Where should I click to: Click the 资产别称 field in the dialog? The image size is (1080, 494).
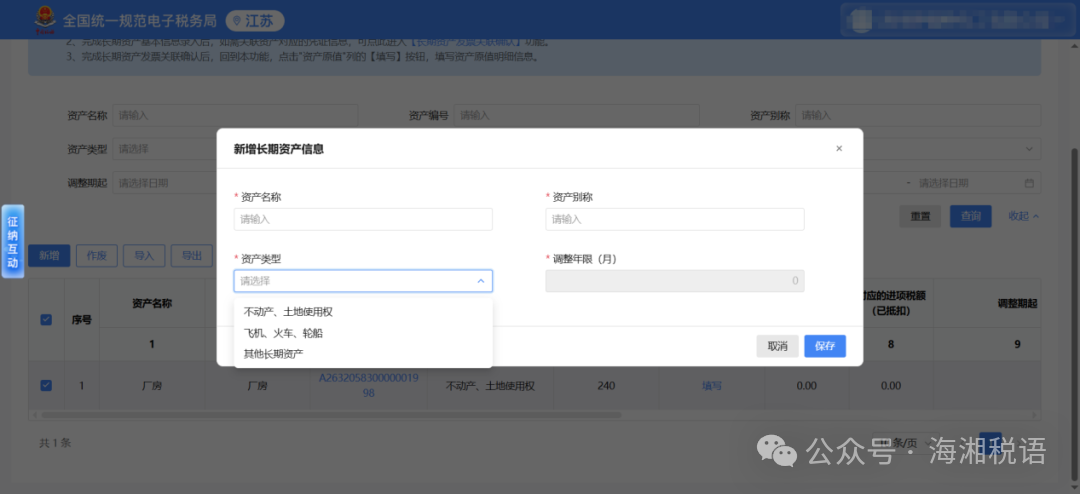pyautogui.click(x=674, y=219)
